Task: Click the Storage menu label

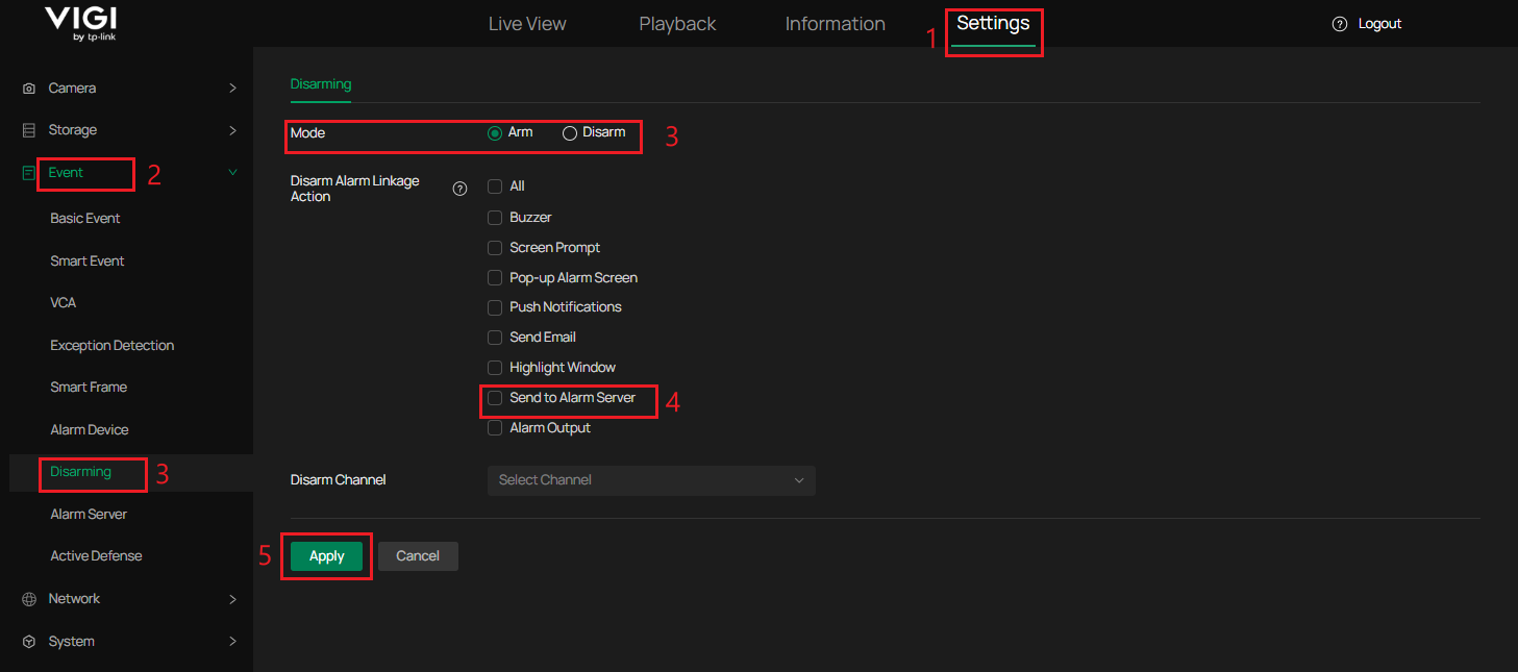Action: click(x=73, y=130)
